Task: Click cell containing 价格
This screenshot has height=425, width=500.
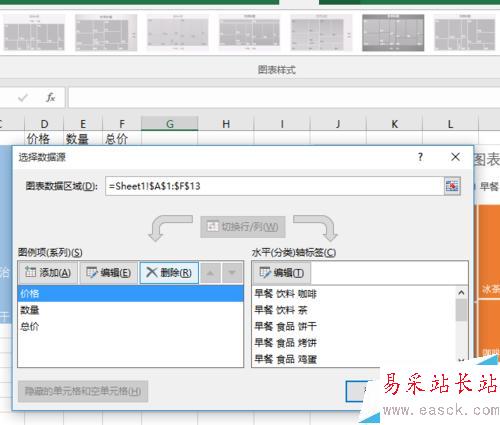Action: [44, 138]
